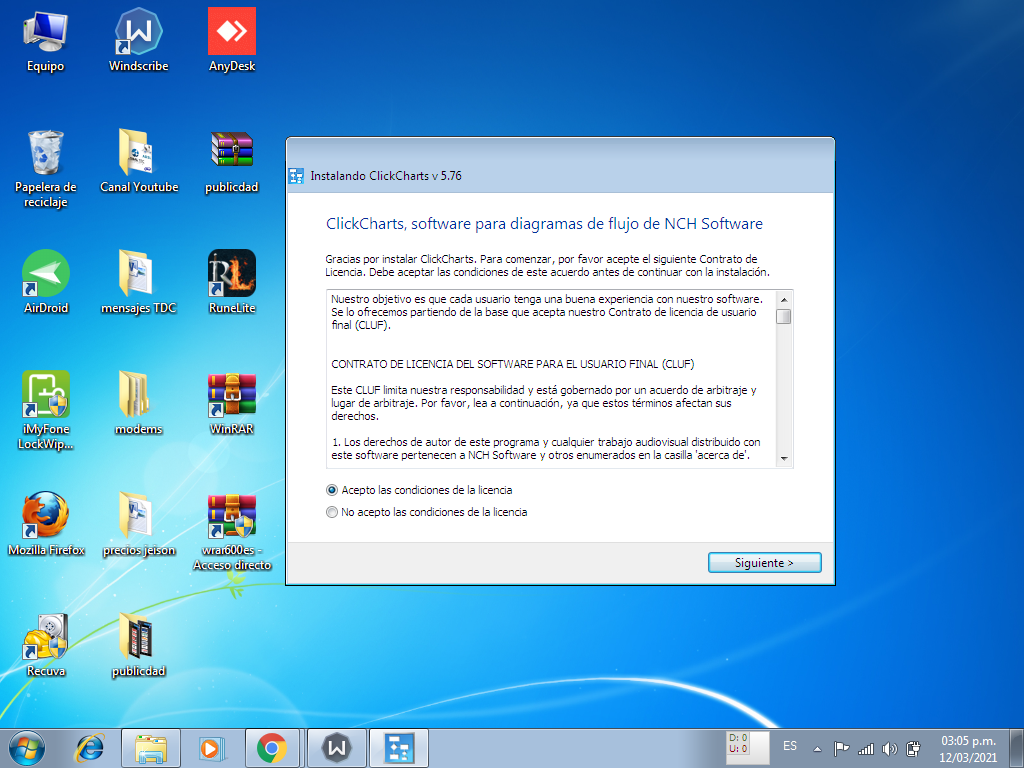Select the Mozilla Firefox desktop shortcut
Screen dimensions: 1024x768
click(46, 524)
